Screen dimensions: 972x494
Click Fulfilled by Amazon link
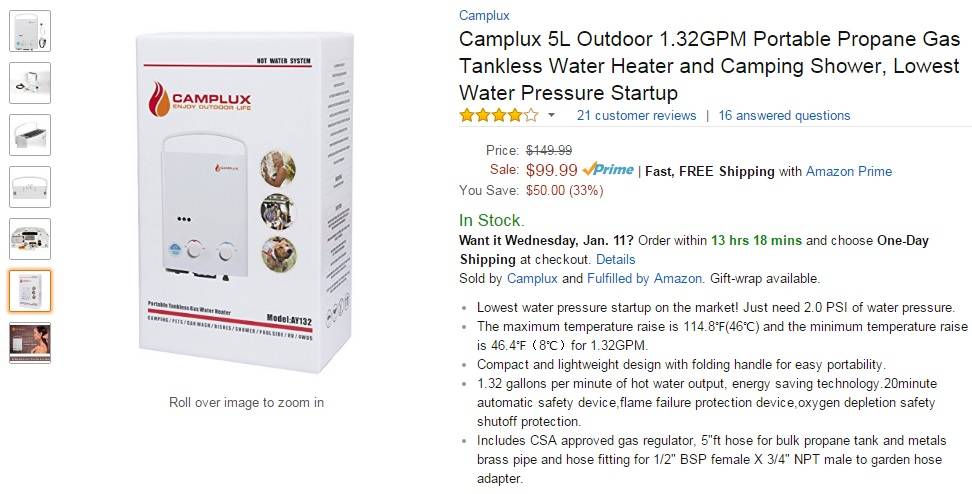pos(644,278)
